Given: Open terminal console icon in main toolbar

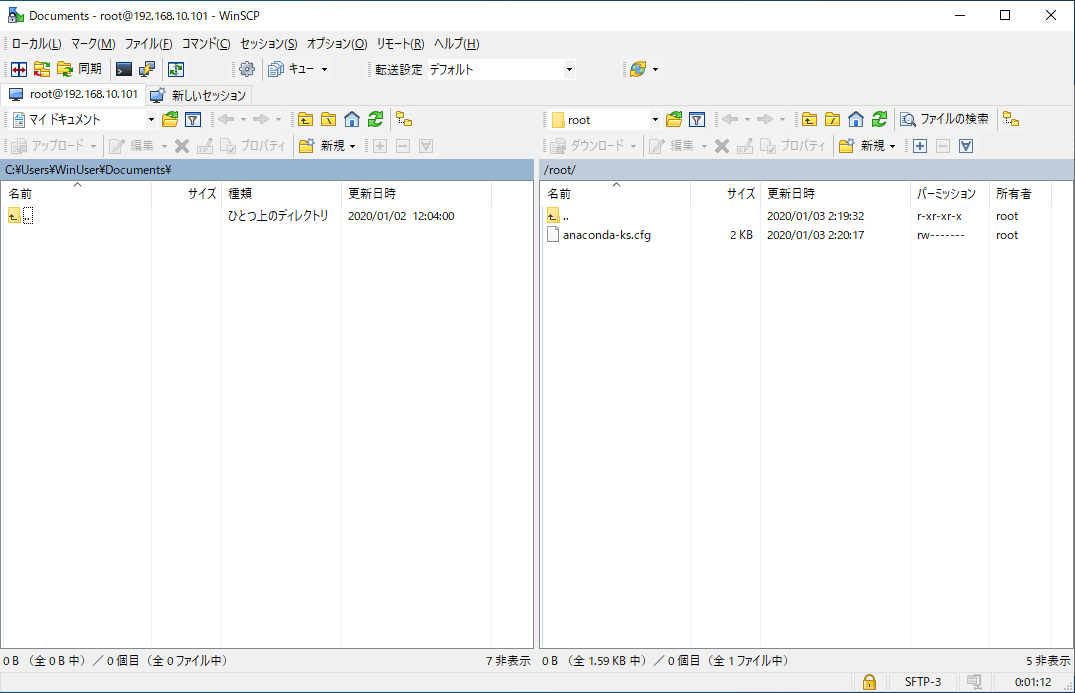Looking at the screenshot, I should [x=124, y=69].
